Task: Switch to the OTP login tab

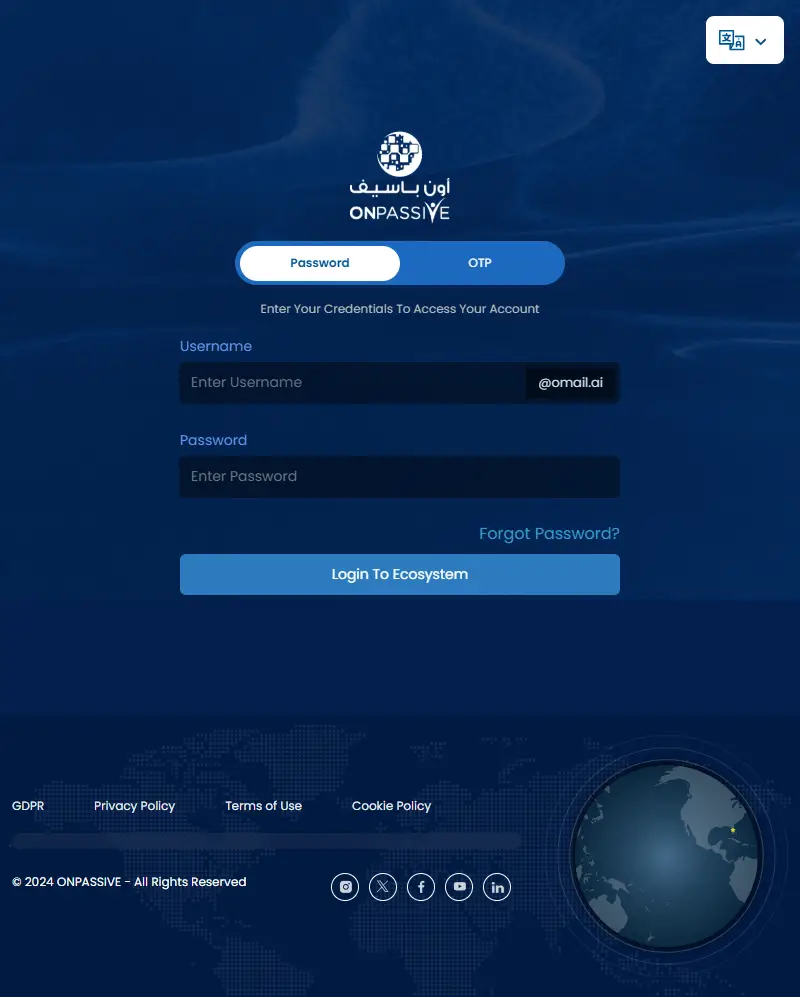Action: tap(480, 263)
